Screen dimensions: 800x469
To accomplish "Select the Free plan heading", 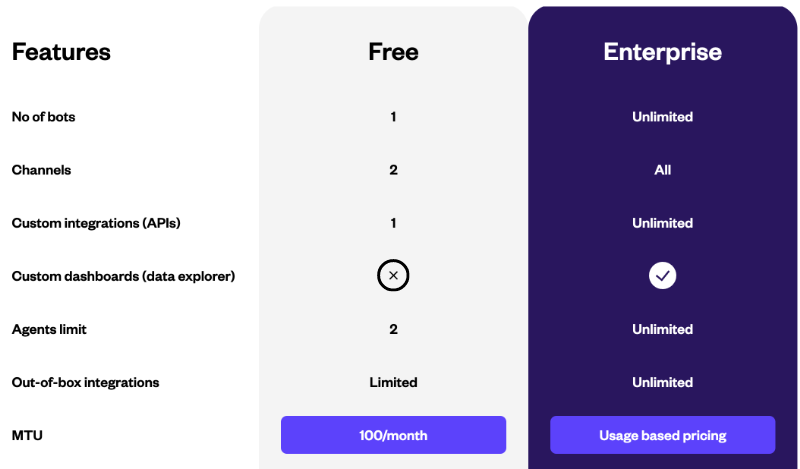I will coord(393,52).
